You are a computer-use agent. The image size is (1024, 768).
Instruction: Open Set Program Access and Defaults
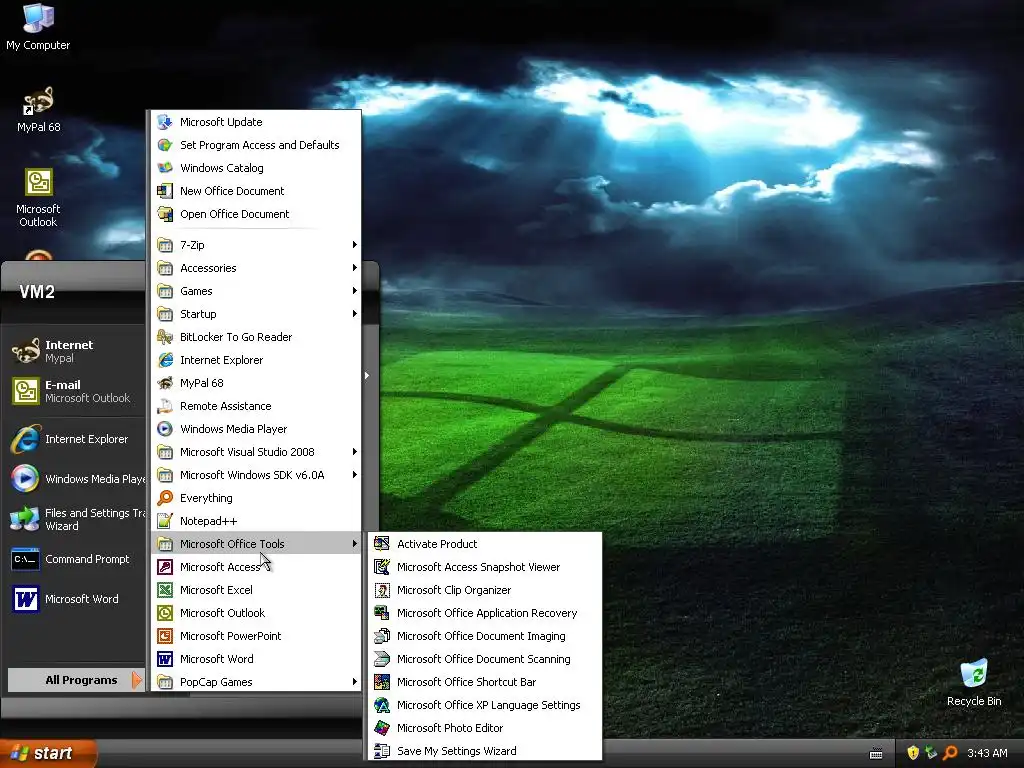(x=256, y=145)
